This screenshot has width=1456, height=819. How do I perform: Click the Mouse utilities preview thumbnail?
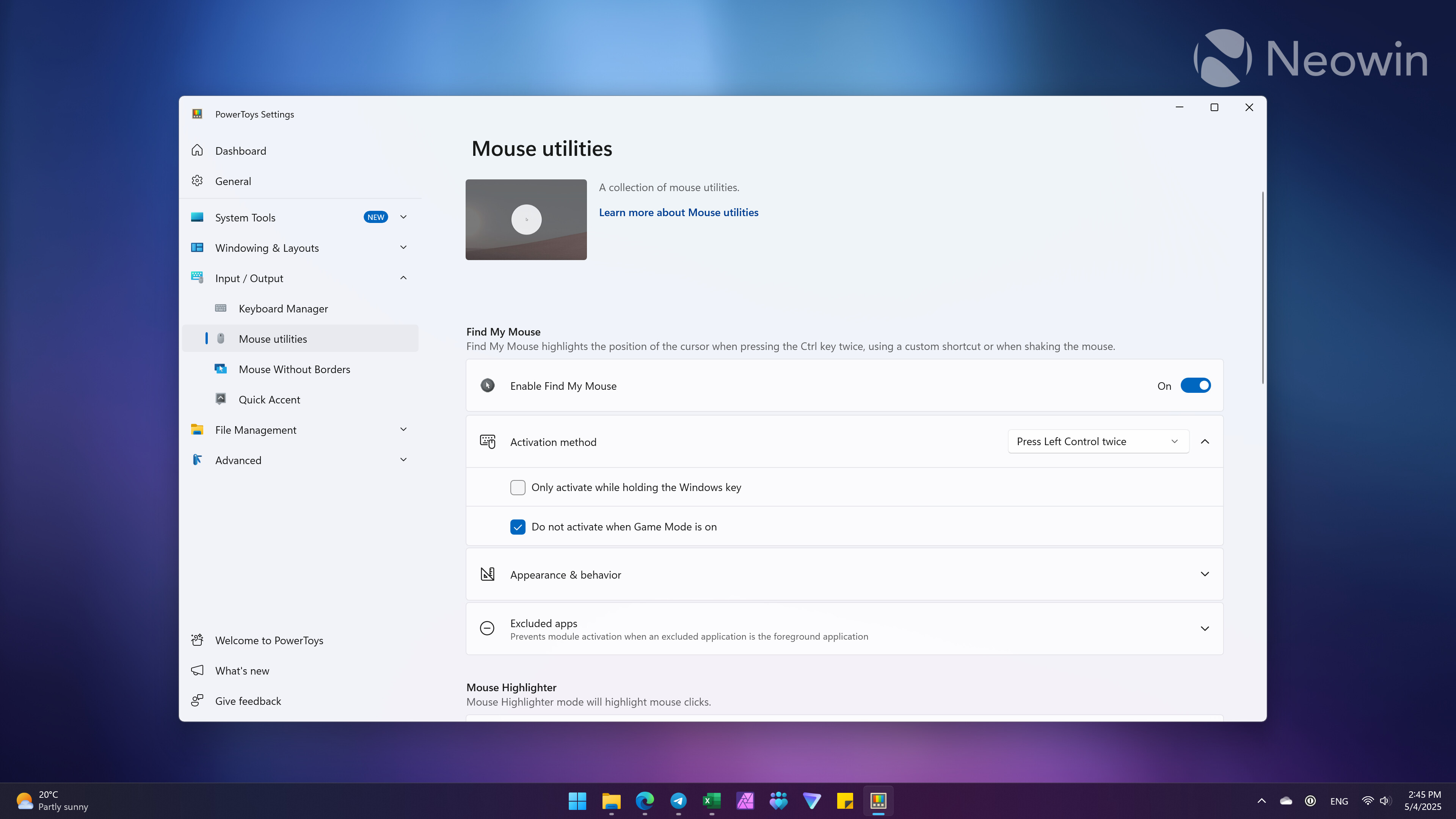pos(526,220)
